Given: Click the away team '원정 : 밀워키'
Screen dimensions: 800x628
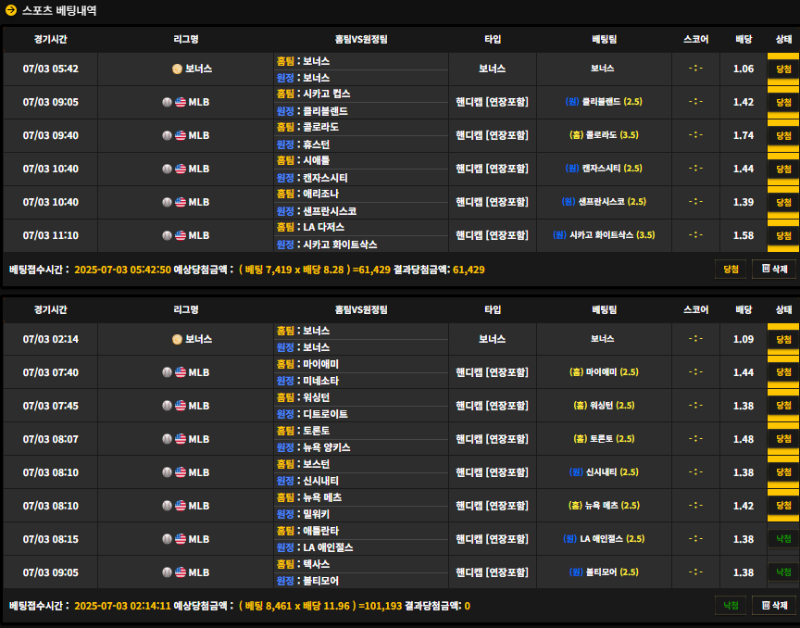Looking at the screenshot, I should point(303,514).
